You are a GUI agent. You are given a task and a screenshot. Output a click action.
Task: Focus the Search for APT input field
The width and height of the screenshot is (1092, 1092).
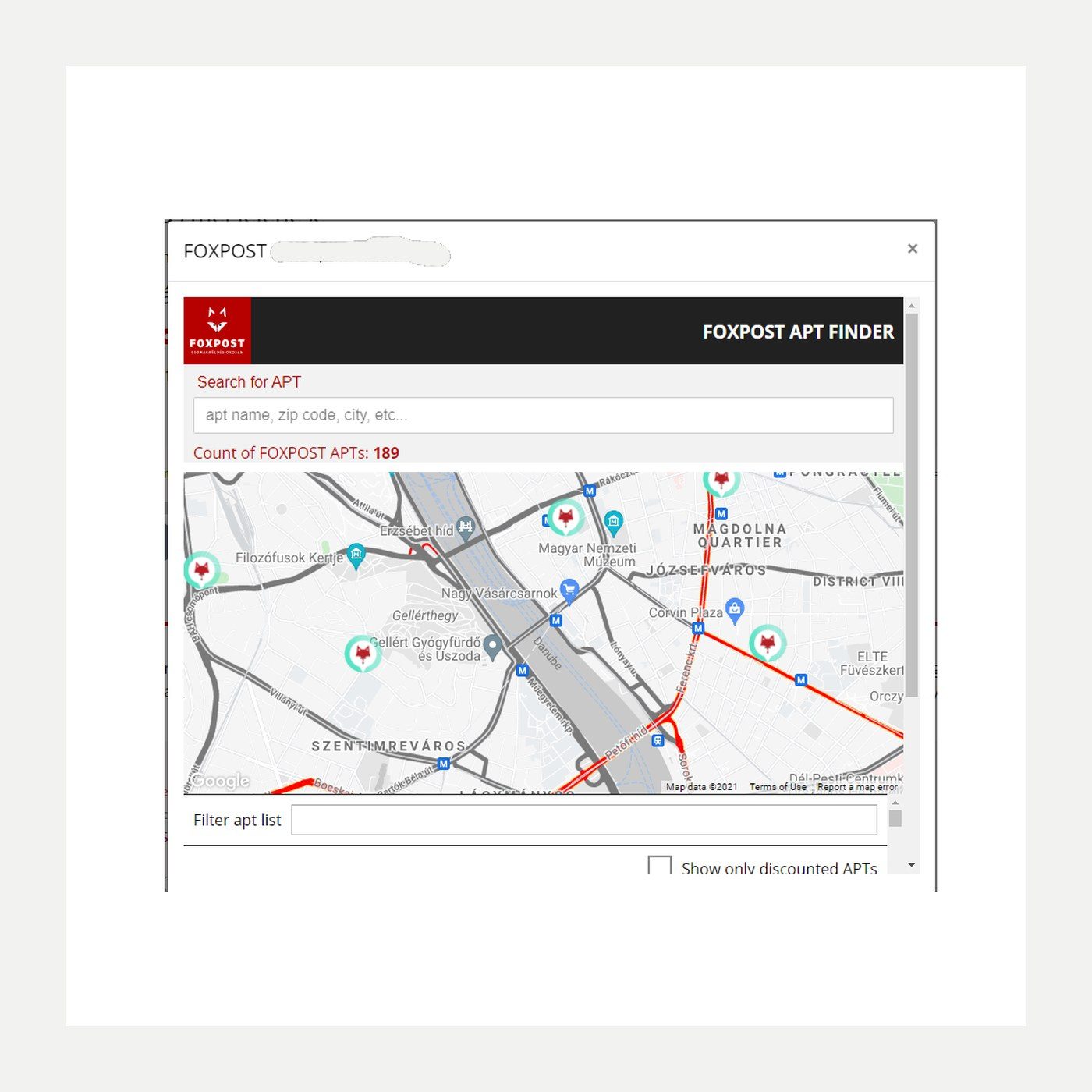[544, 415]
